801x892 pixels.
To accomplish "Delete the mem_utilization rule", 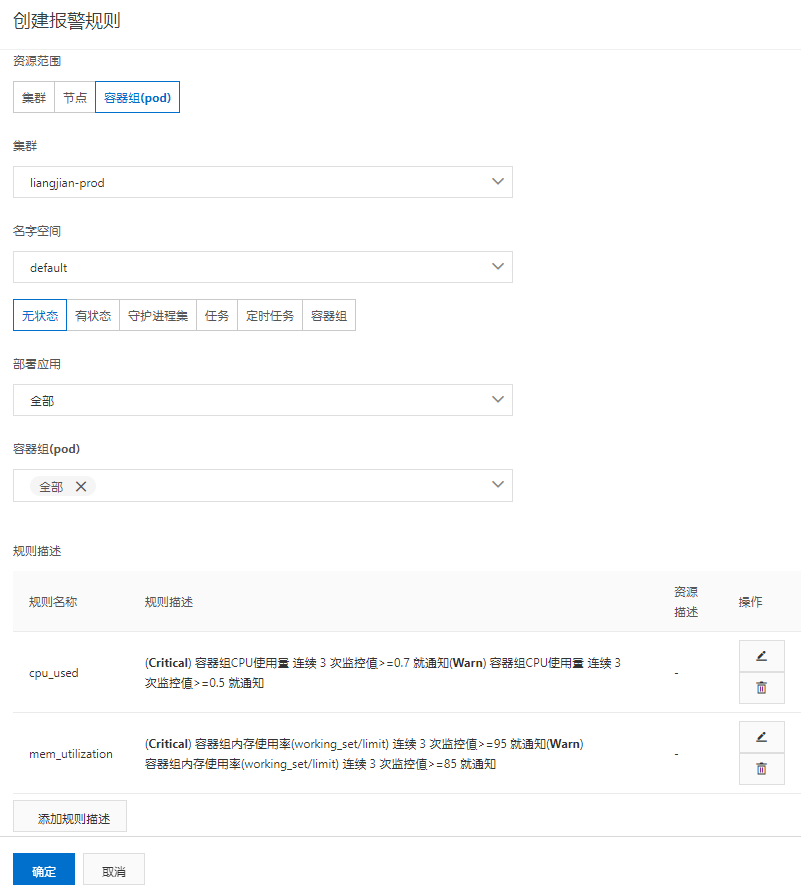I will 761,769.
